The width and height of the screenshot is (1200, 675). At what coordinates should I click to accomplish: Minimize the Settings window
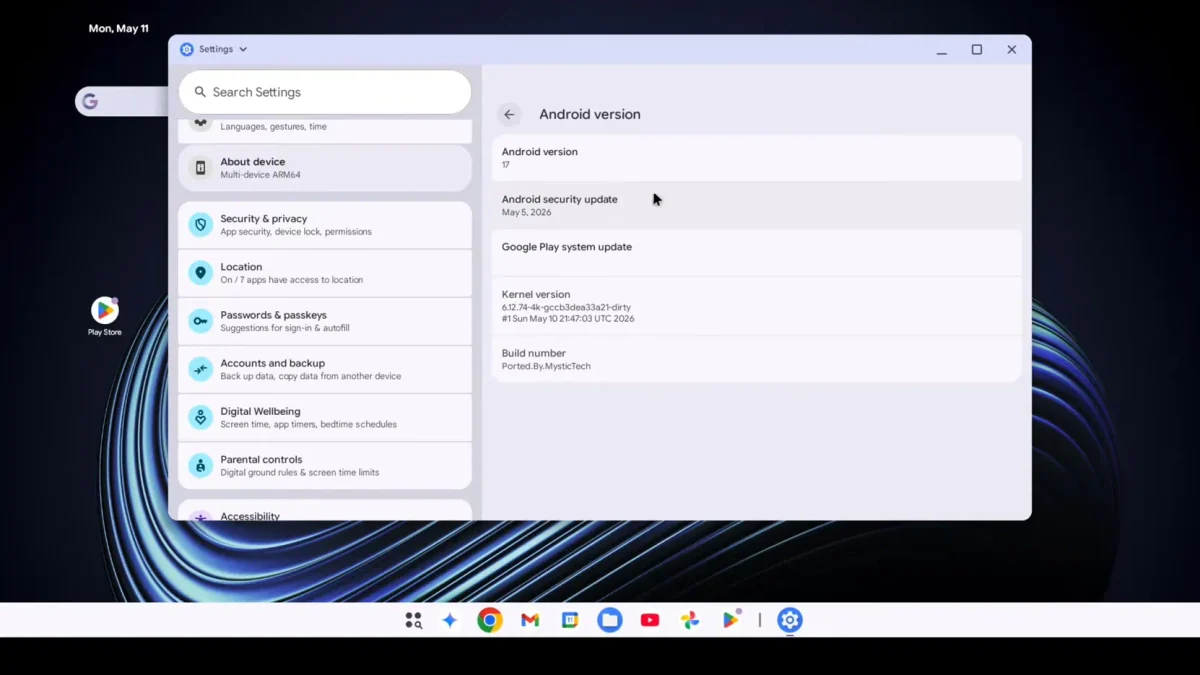[x=942, y=50]
